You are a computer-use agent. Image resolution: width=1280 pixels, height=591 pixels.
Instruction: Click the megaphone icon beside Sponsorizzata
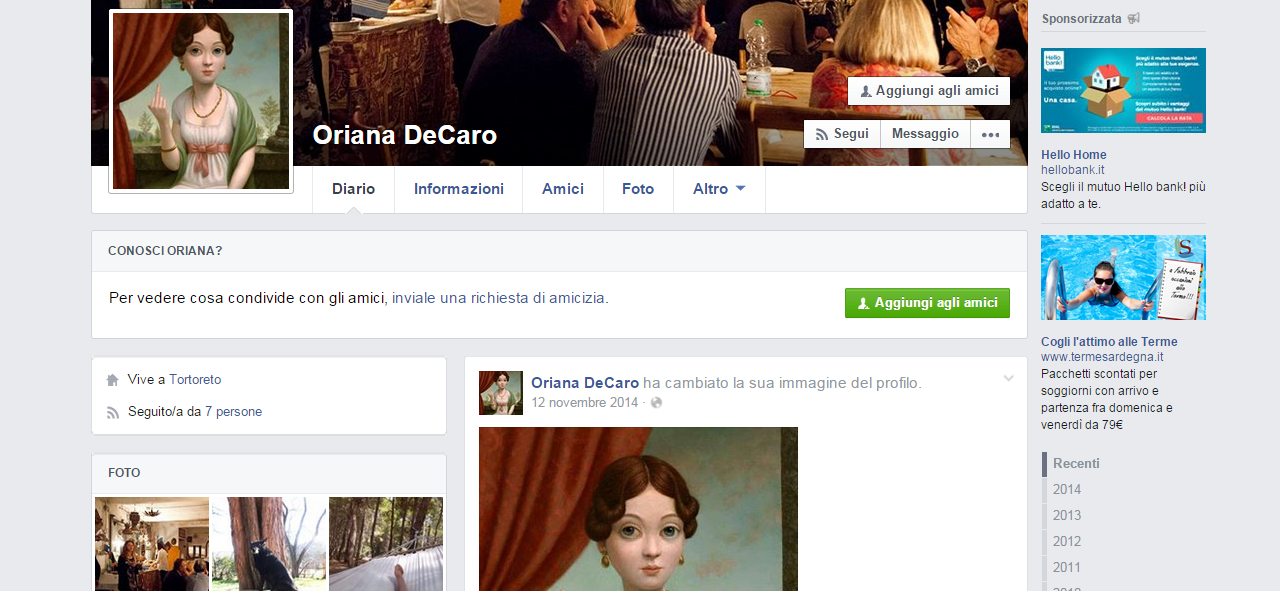pyautogui.click(x=1133, y=18)
